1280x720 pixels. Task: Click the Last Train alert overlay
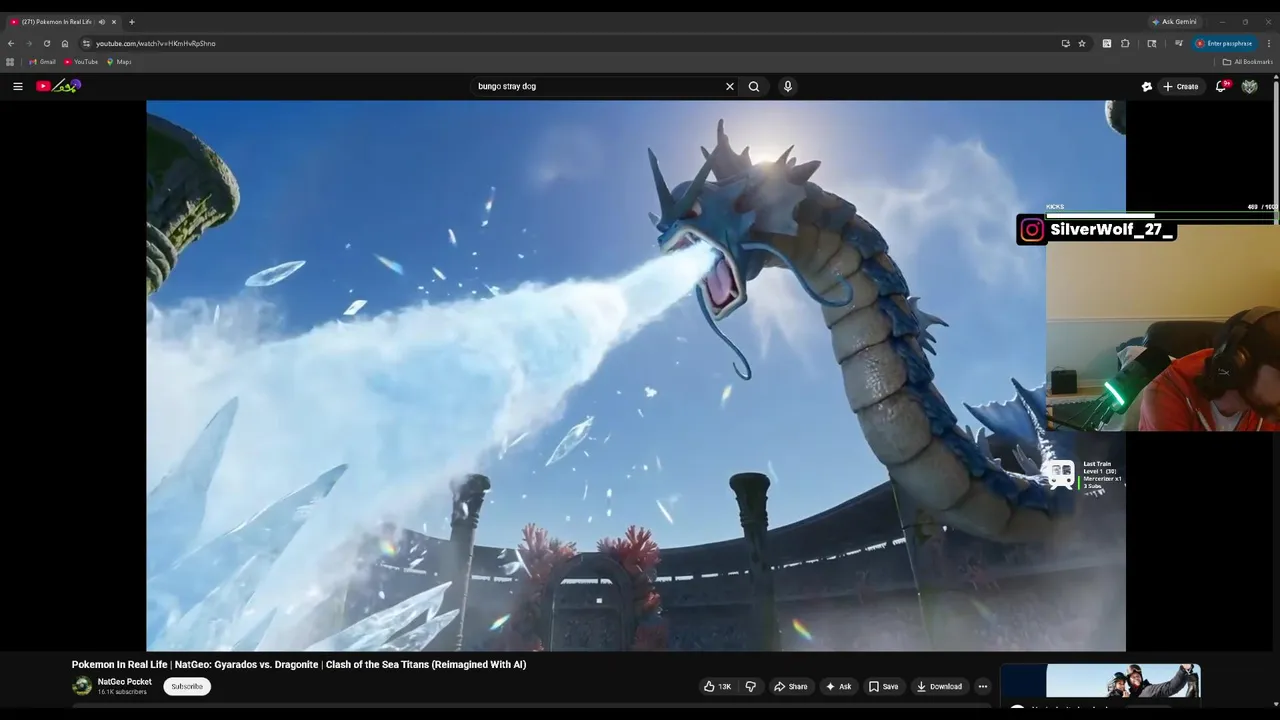[1085, 475]
